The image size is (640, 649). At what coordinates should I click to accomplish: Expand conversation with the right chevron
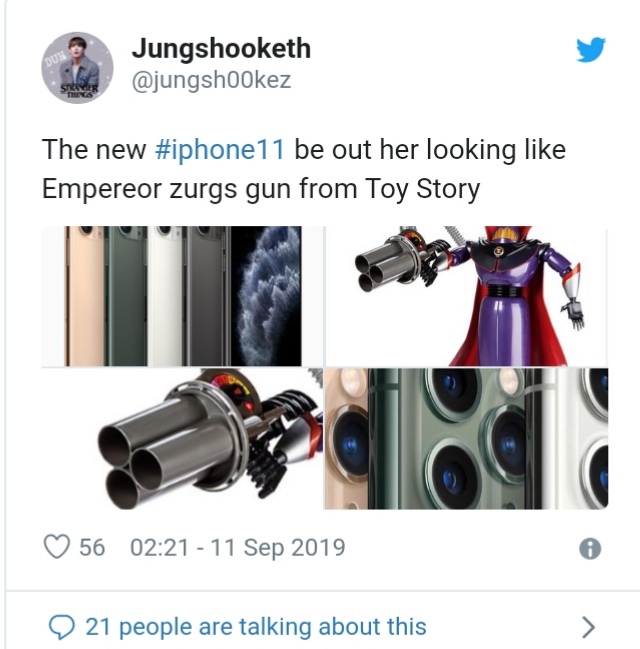(589, 627)
